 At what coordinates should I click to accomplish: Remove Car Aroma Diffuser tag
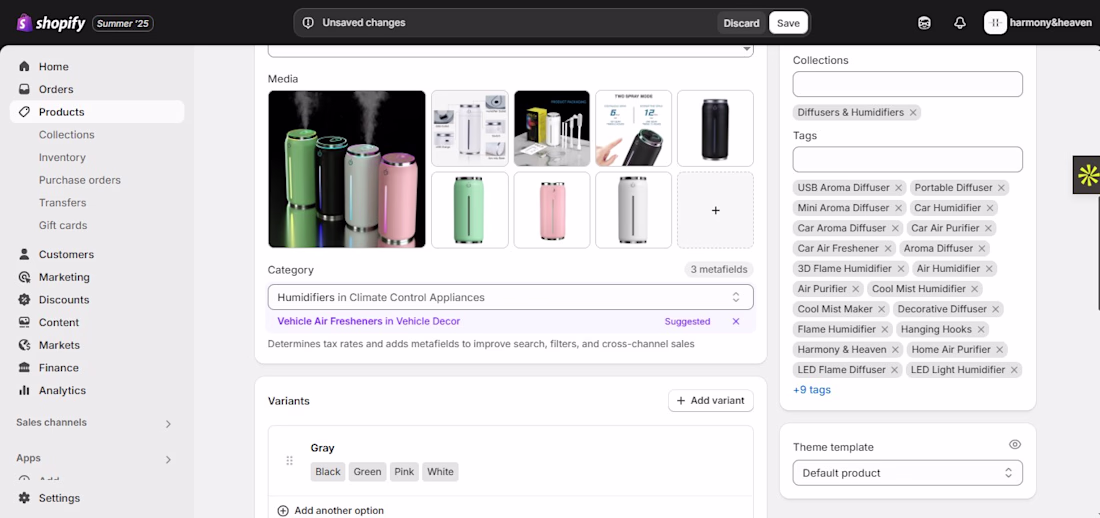(x=895, y=229)
